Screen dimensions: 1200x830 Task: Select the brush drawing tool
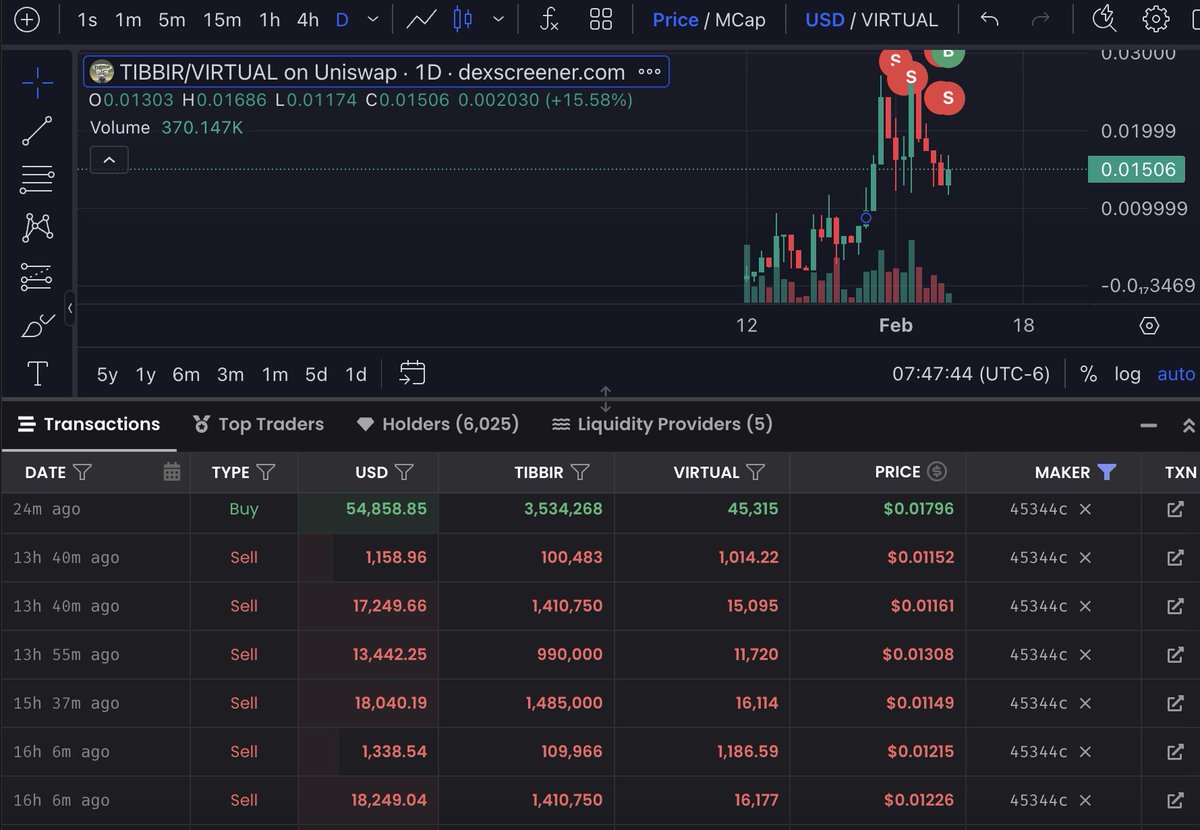tap(37, 326)
